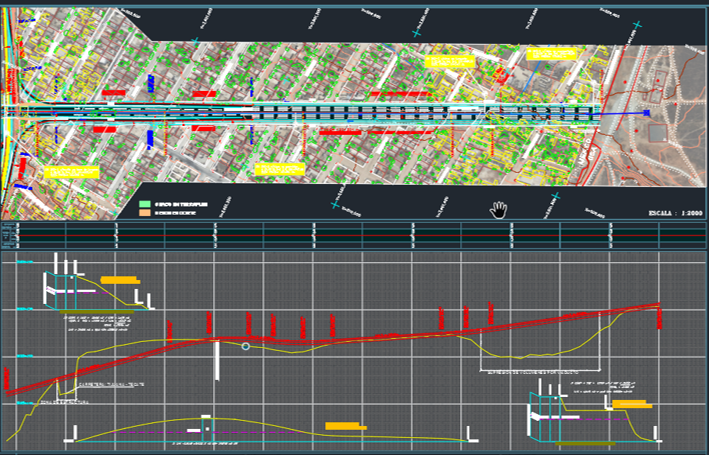Click the orange legend color swatch

point(145,212)
